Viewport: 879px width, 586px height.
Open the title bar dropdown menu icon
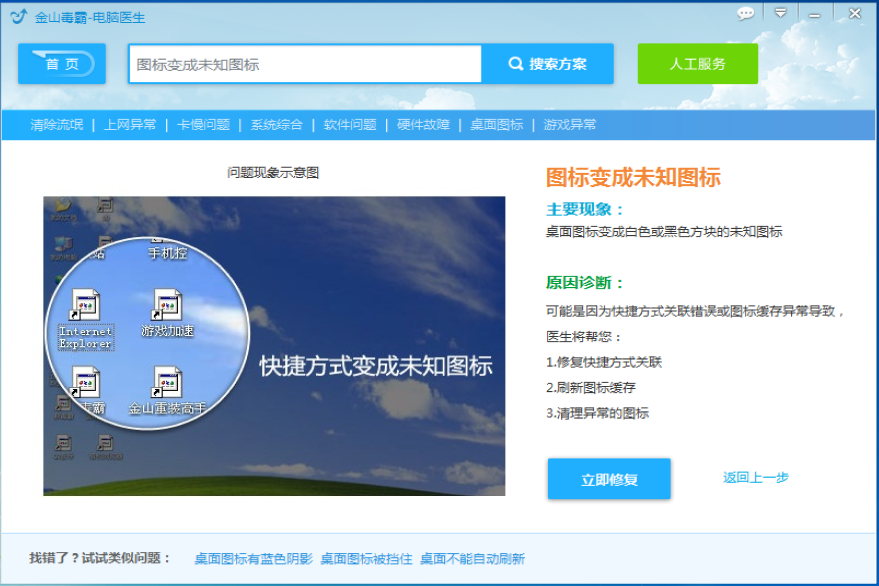point(780,13)
